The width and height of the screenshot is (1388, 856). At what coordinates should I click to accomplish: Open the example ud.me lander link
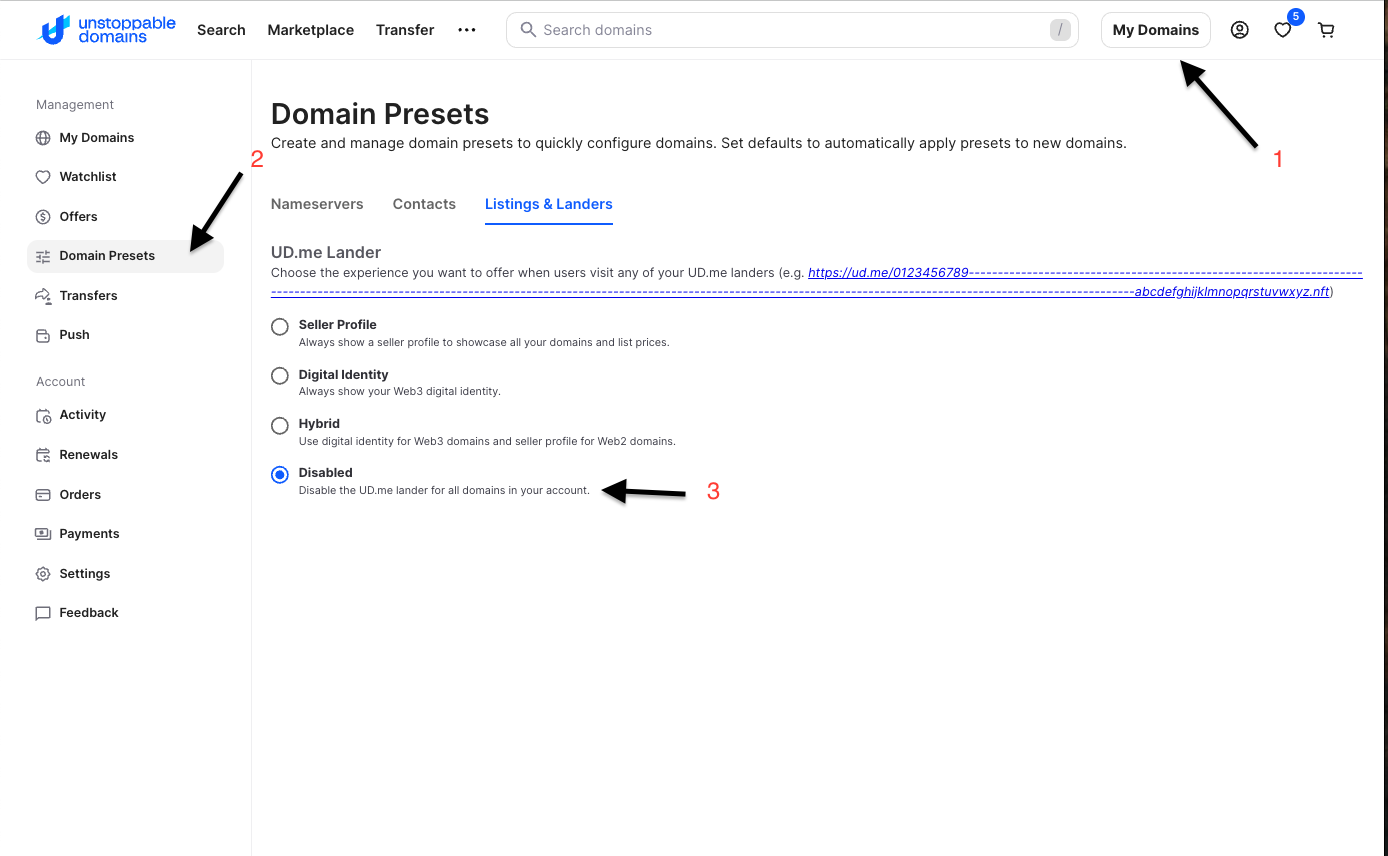[x=816, y=282]
